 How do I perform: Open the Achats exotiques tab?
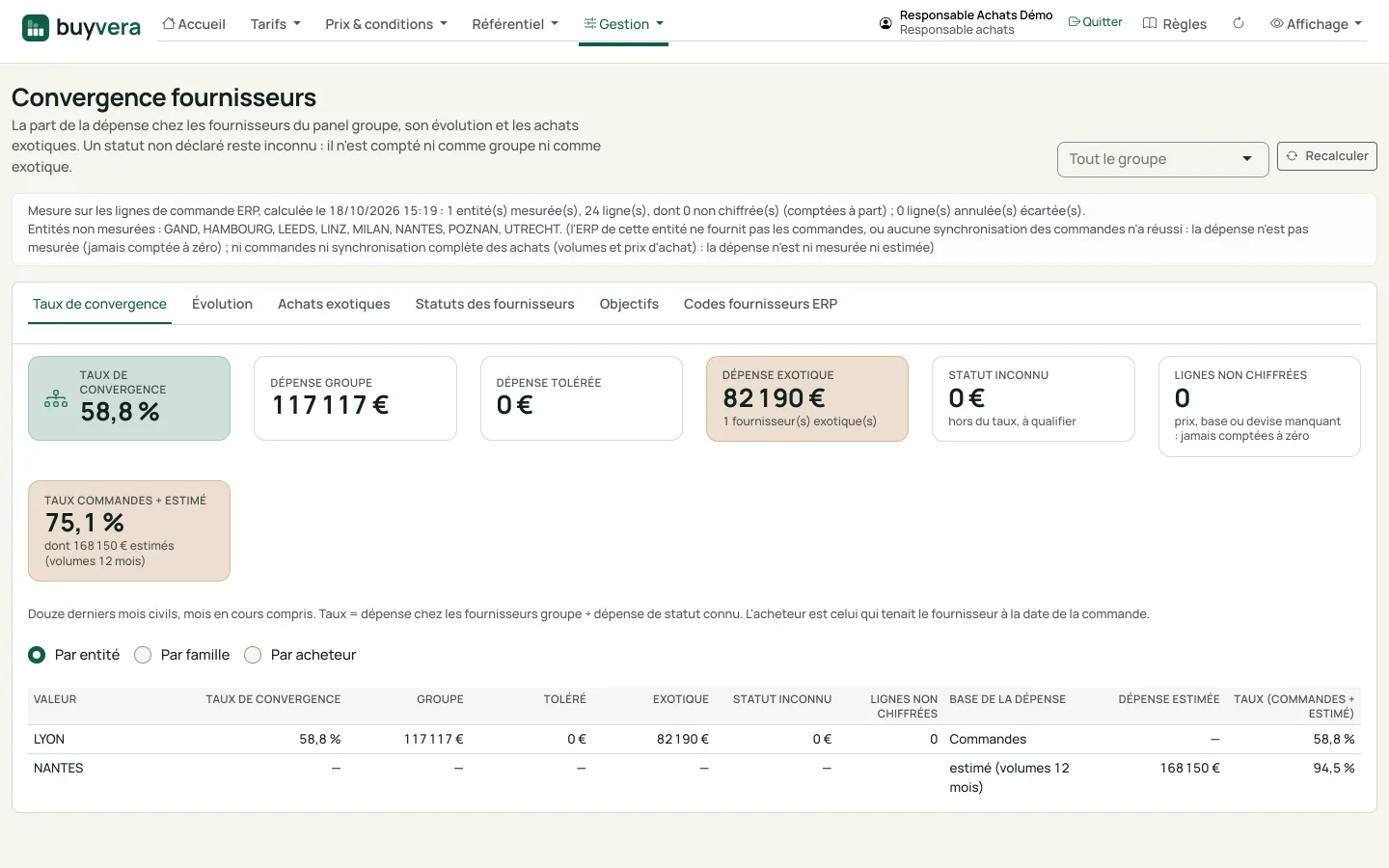pos(334,304)
